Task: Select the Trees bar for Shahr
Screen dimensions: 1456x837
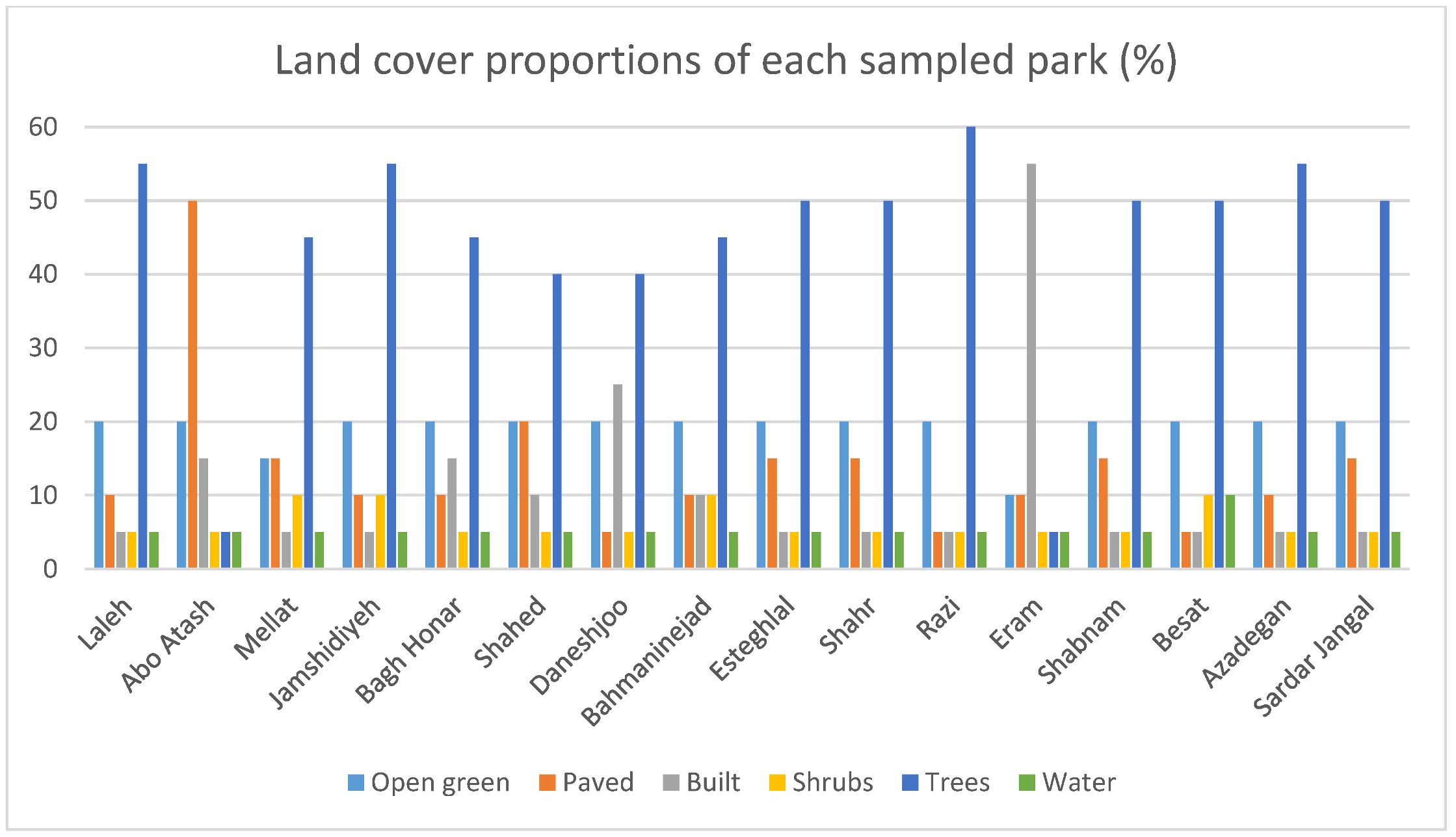Action: (888, 384)
